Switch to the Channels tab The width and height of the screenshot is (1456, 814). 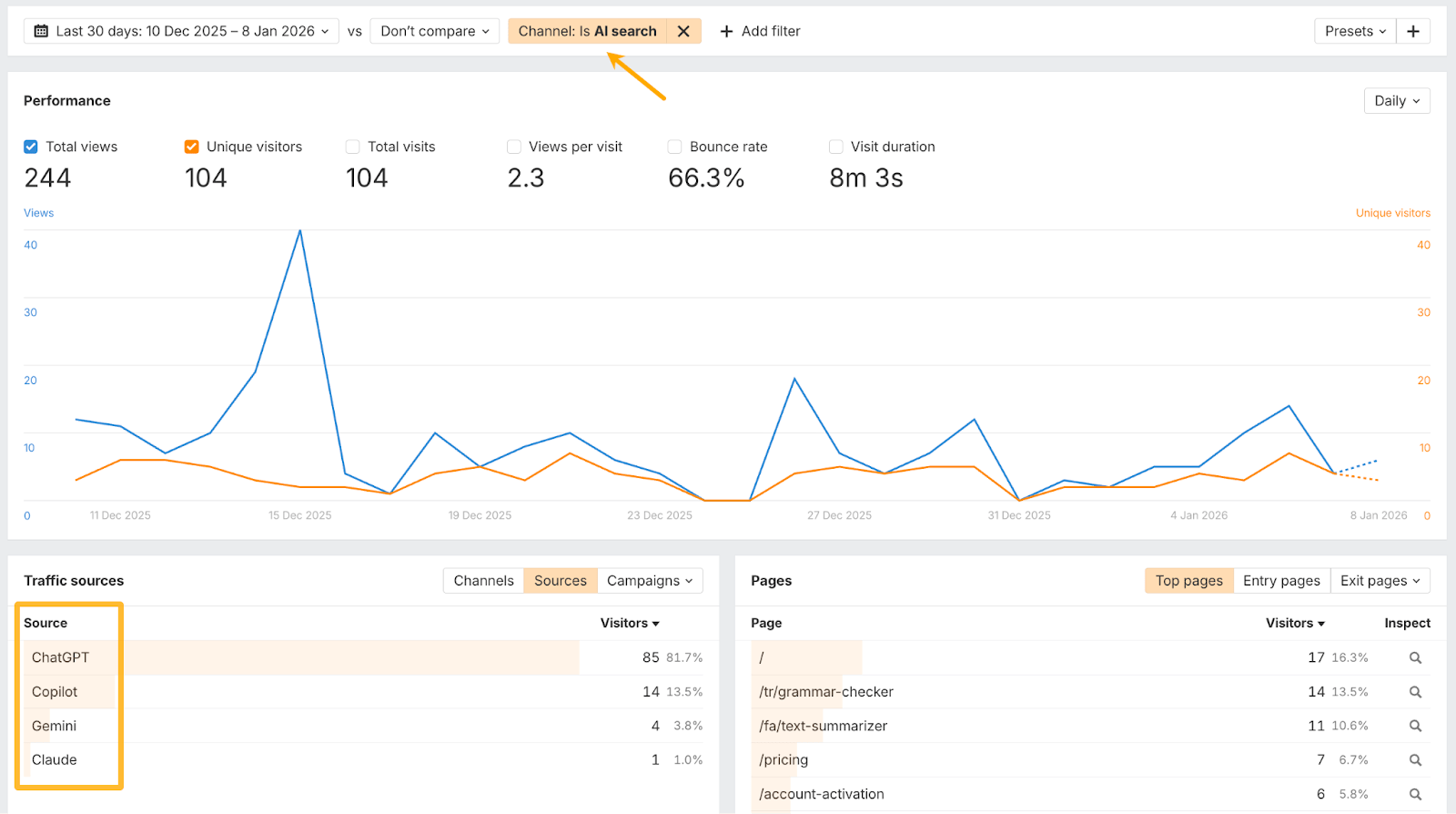[x=483, y=581]
